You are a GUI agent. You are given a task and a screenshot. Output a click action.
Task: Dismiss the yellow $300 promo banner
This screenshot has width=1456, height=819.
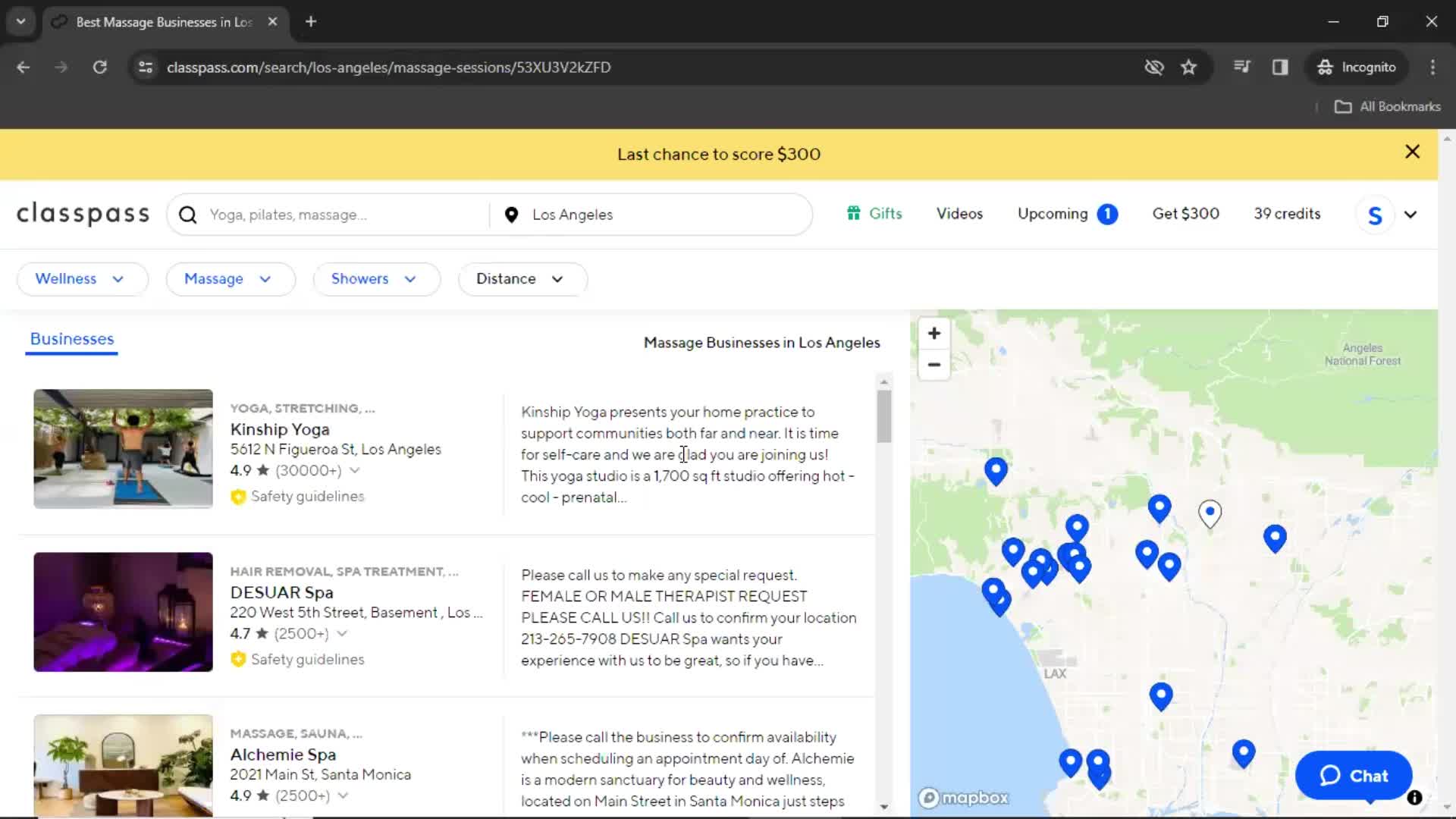[x=1412, y=152]
